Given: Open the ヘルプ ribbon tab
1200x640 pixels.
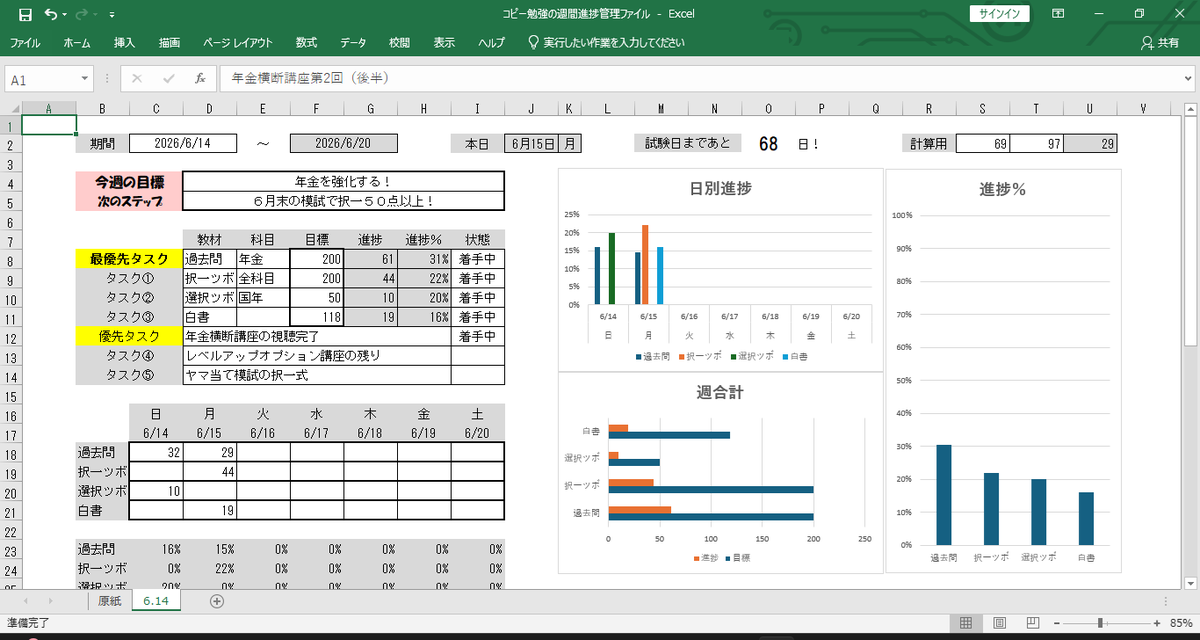Looking at the screenshot, I should [491, 43].
